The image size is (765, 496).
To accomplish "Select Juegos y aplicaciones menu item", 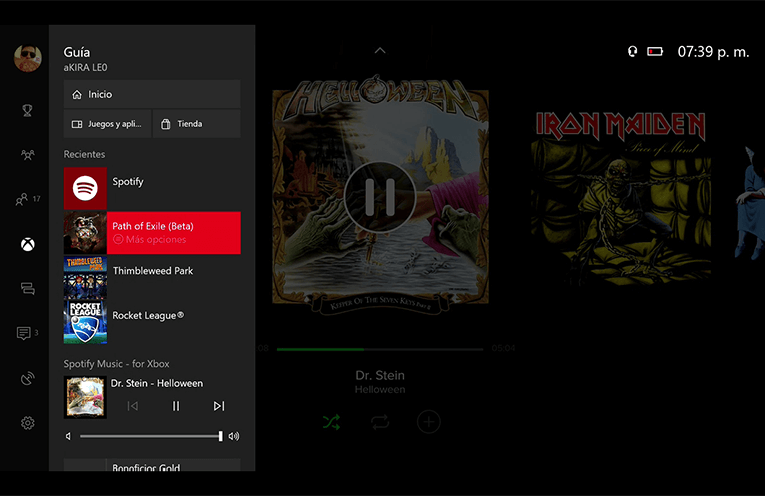I will point(107,124).
